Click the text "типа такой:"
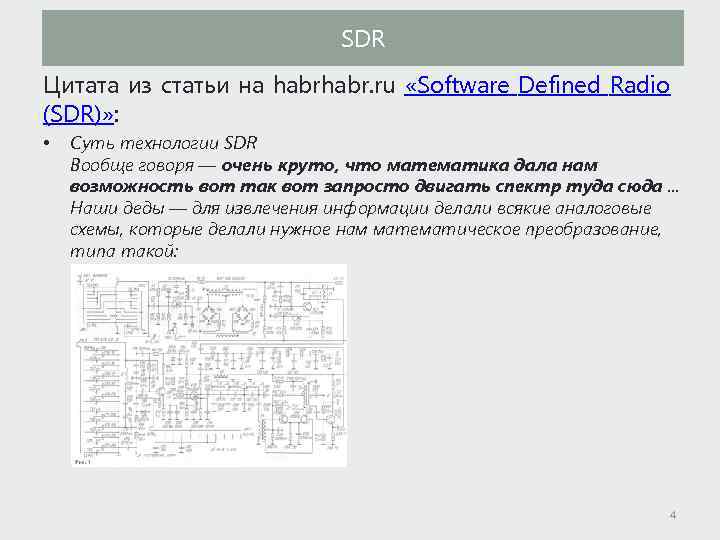Viewport: 720px width, 540px height. click(124, 252)
